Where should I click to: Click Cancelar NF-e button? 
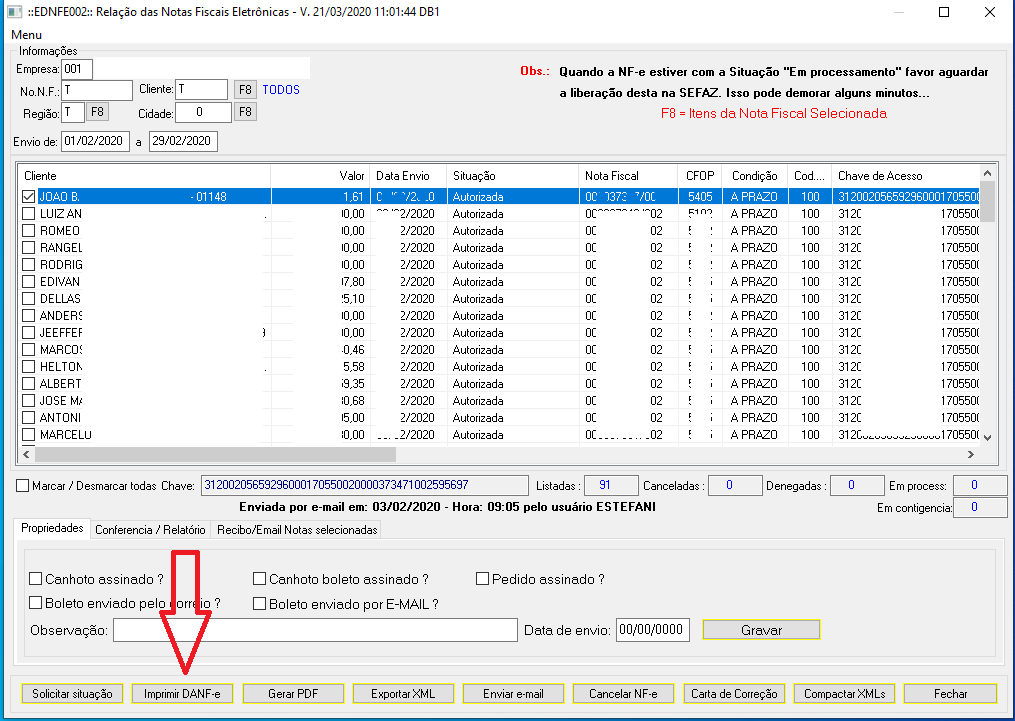pos(624,693)
